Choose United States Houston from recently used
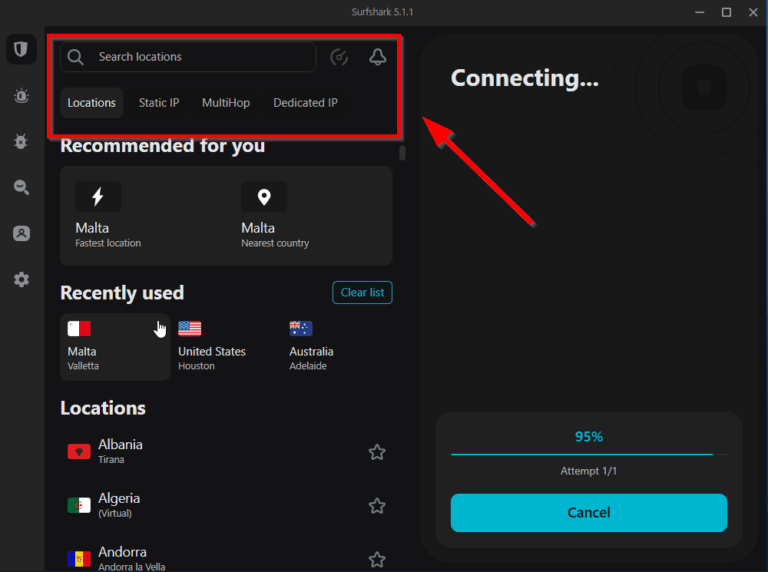 [212, 346]
